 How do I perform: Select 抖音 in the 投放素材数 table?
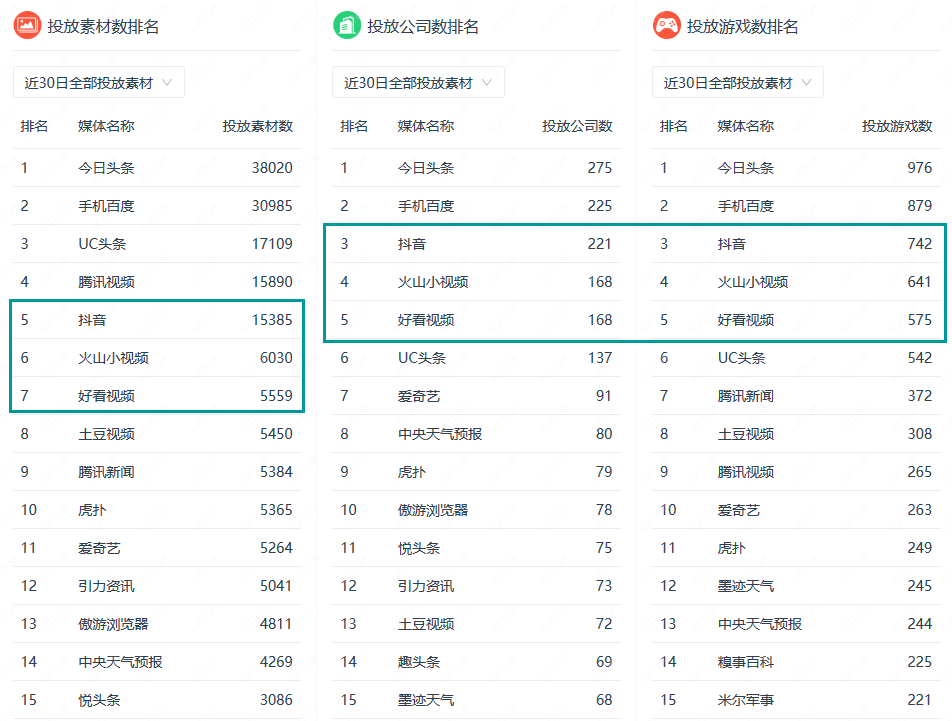point(92,320)
